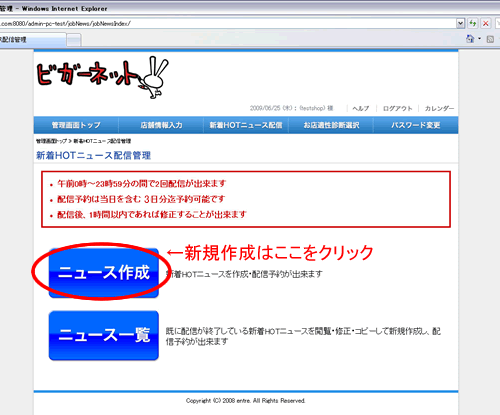Click the URL address bar field
The image size is (500, 415).
pos(228,23)
